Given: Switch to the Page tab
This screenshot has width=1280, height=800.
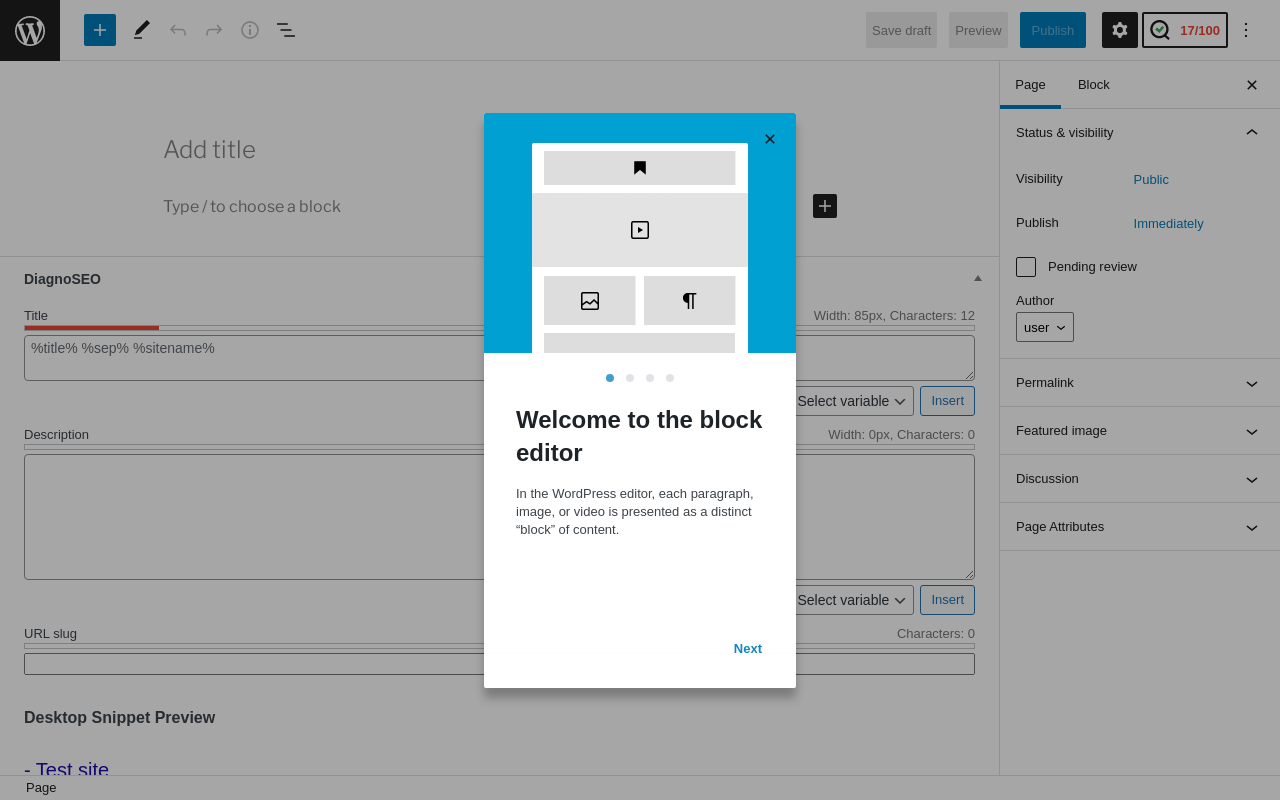Looking at the screenshot, I should pos(1030,85).
